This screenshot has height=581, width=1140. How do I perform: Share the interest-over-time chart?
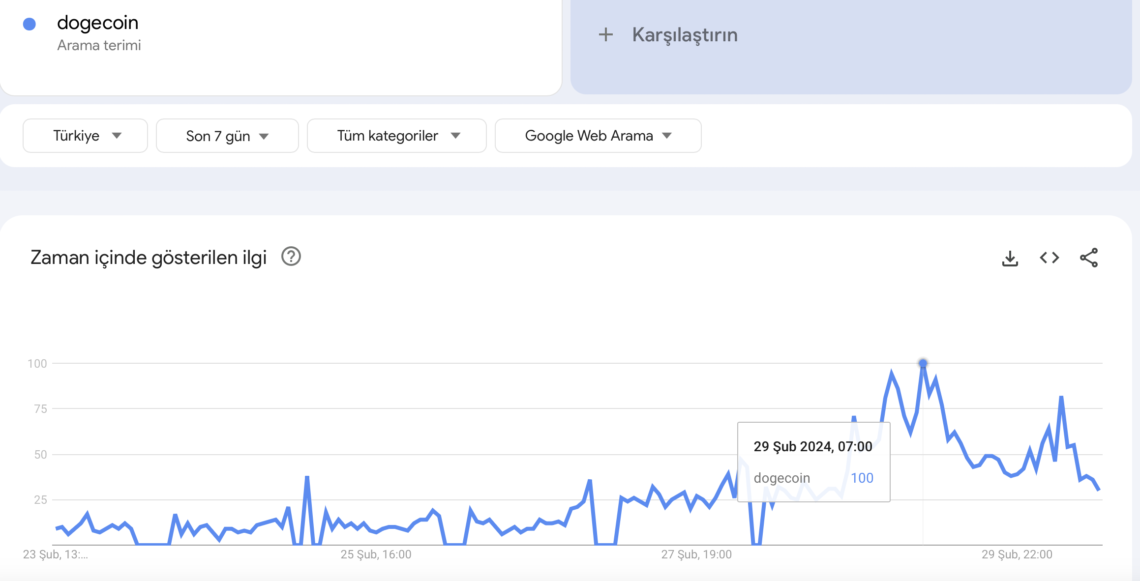click(x=1088, y=257)
